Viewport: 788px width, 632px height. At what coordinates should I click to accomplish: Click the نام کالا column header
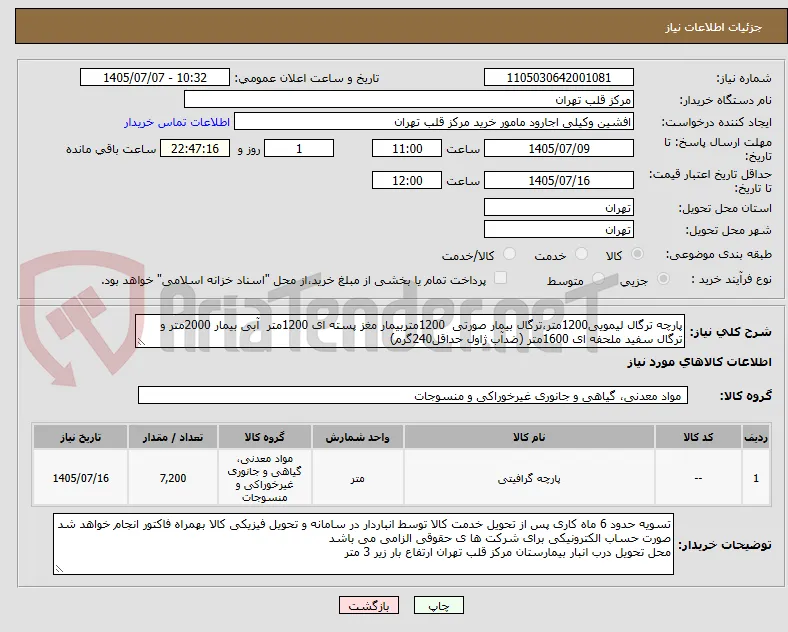tap(529, 437)
